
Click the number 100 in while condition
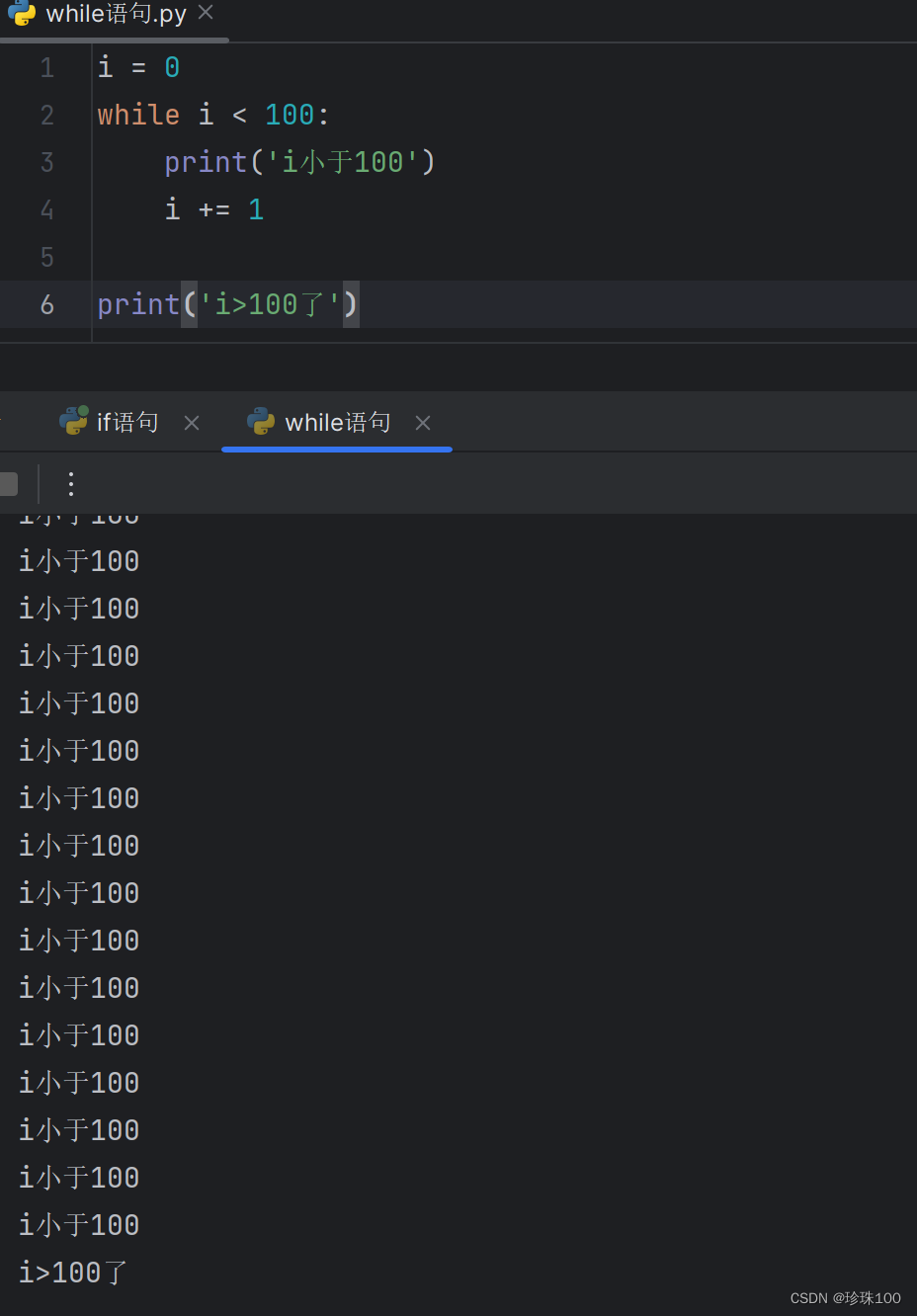click(x=290, y=115)
